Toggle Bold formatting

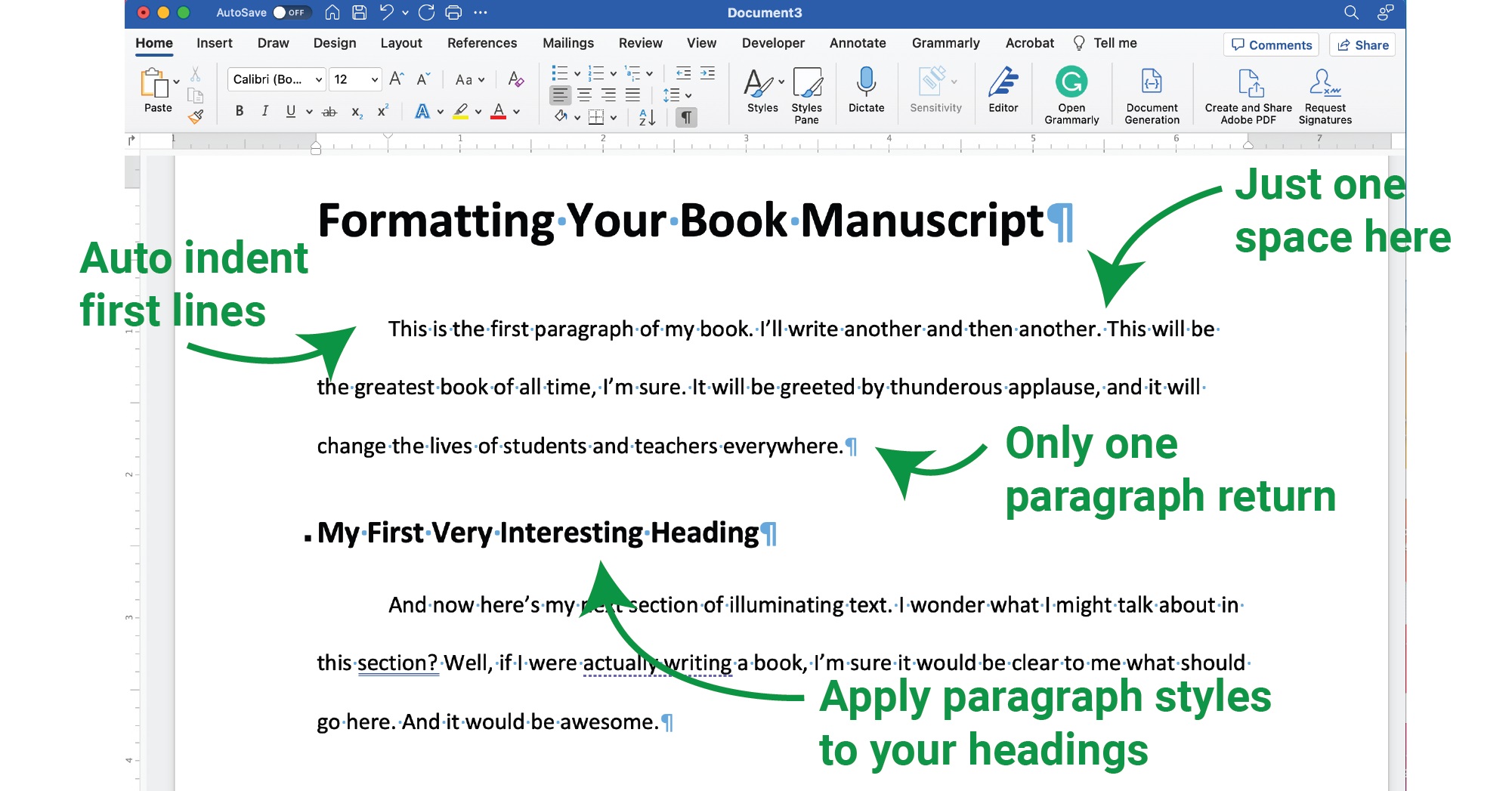240,112
